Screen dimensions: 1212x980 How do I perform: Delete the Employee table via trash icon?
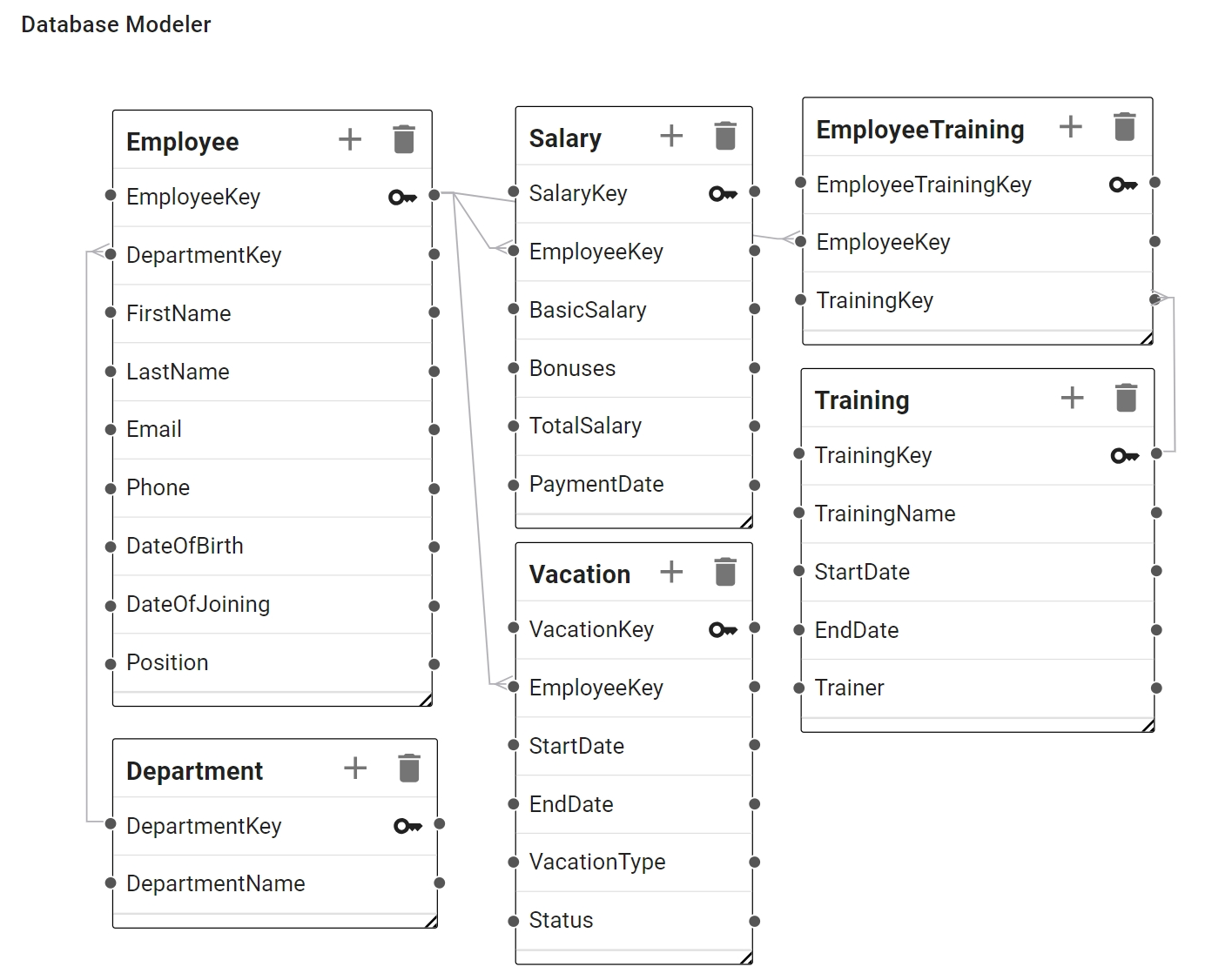[x=404, y=139]
